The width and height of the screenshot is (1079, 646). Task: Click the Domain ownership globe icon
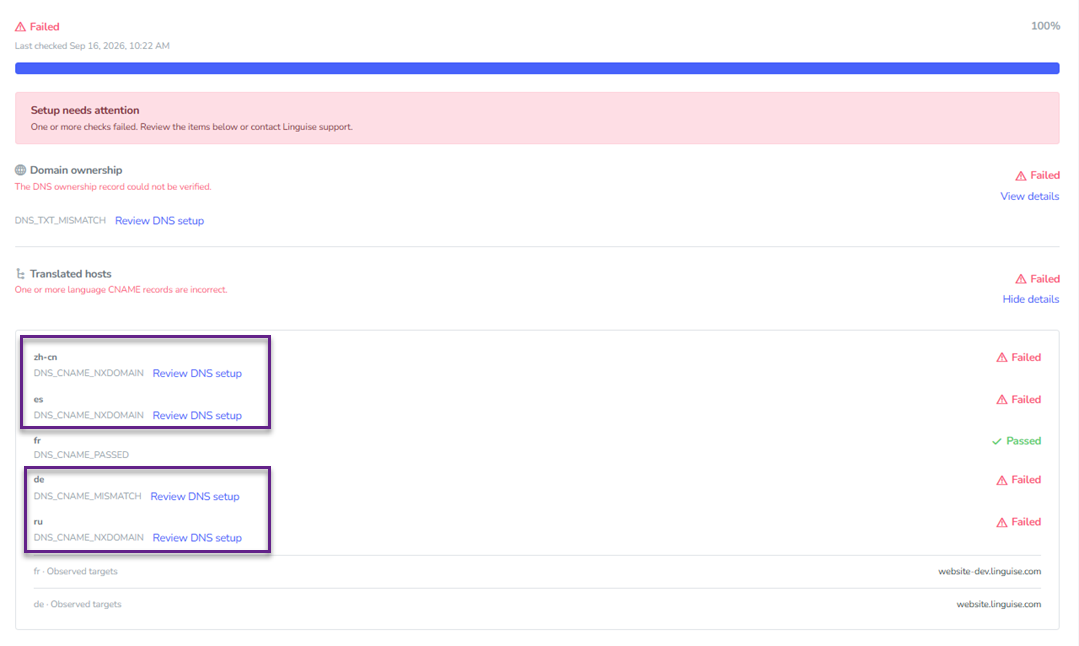click(x=21, y=170)
